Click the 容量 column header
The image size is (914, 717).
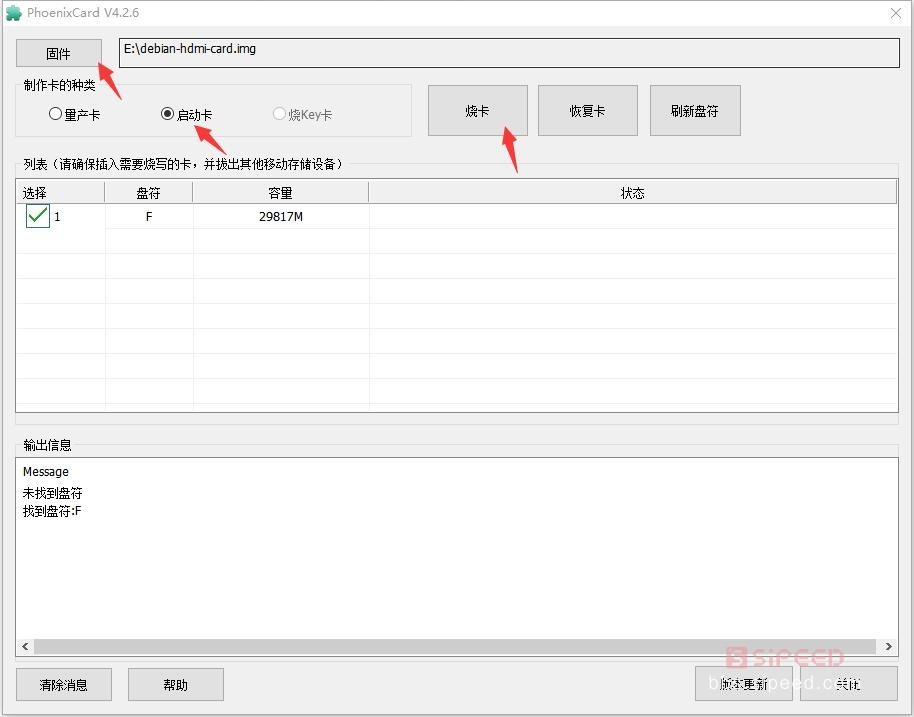pos(280,192)
